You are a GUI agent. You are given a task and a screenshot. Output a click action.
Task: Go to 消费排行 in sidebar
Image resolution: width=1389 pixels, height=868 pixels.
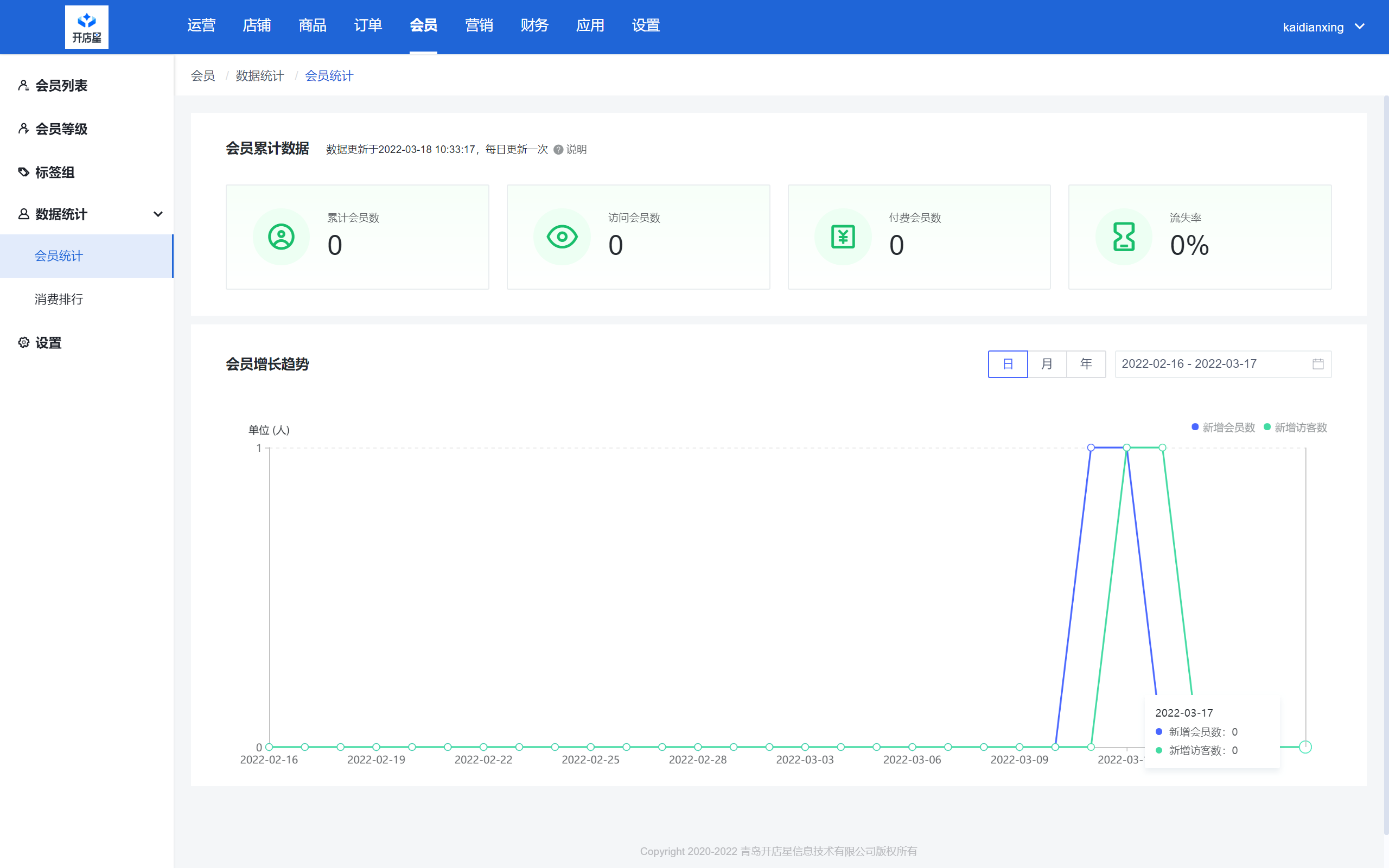(x=59, y=299)
